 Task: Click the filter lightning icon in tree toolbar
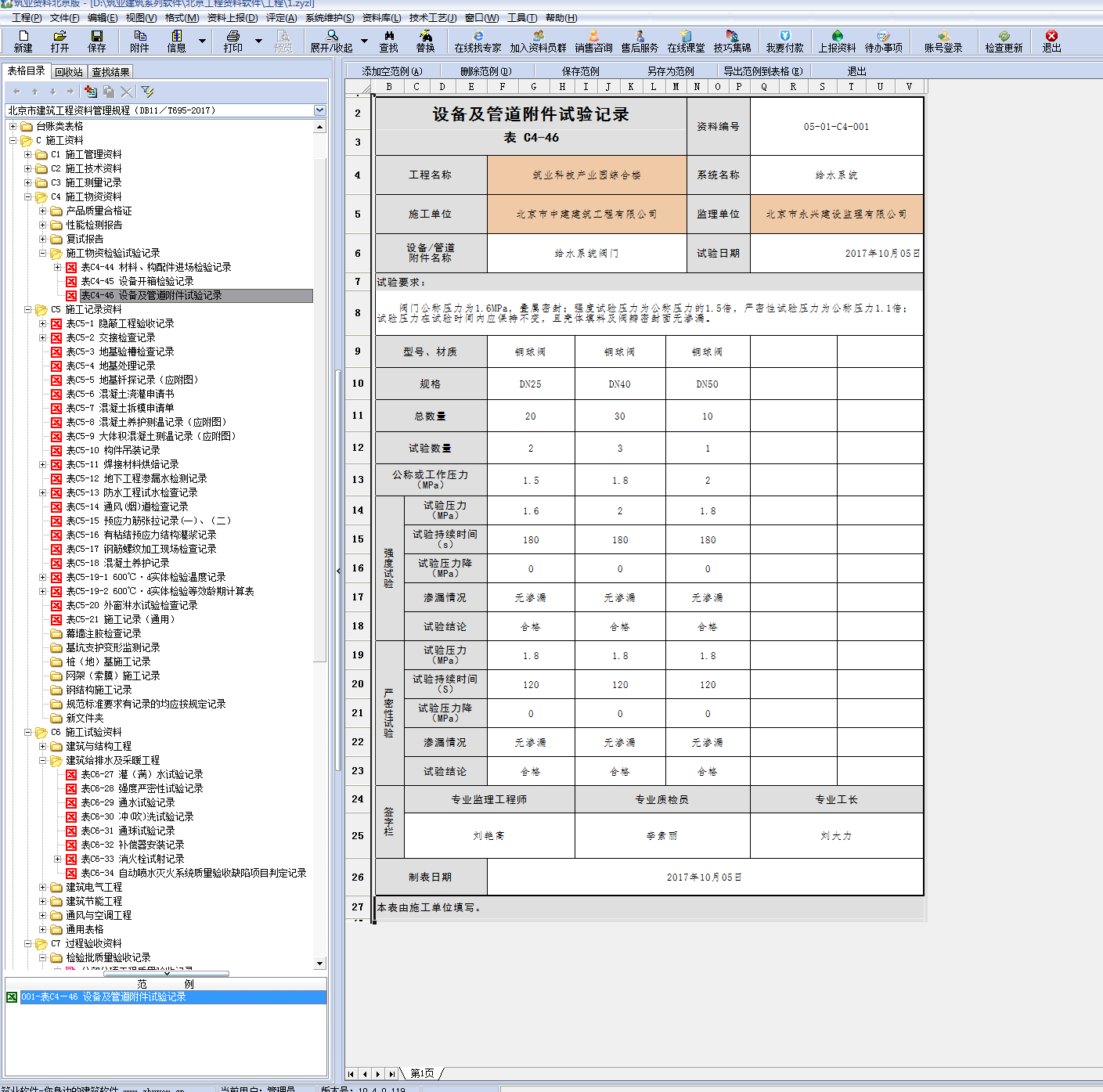click(147, 92)
